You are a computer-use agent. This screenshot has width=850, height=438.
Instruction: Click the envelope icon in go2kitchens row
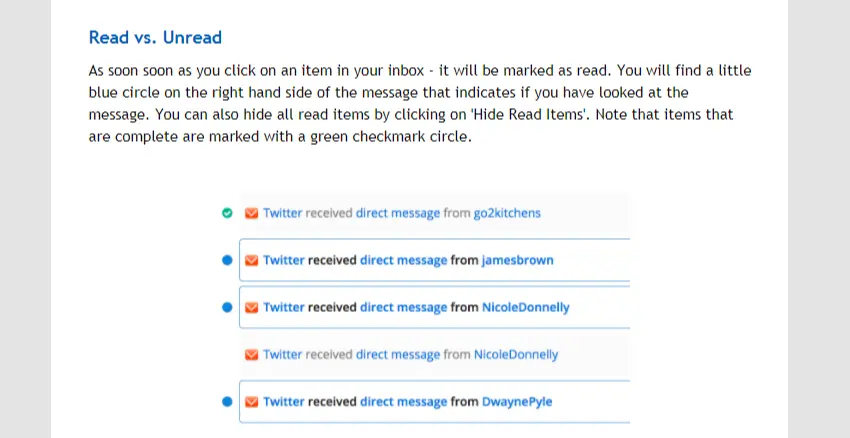[252, 213]
